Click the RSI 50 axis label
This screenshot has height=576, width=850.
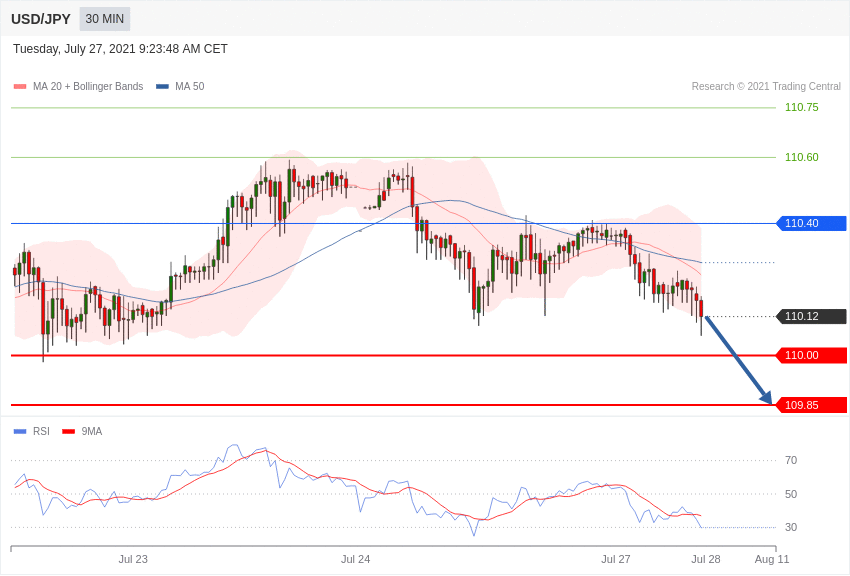tap(791, 494)
